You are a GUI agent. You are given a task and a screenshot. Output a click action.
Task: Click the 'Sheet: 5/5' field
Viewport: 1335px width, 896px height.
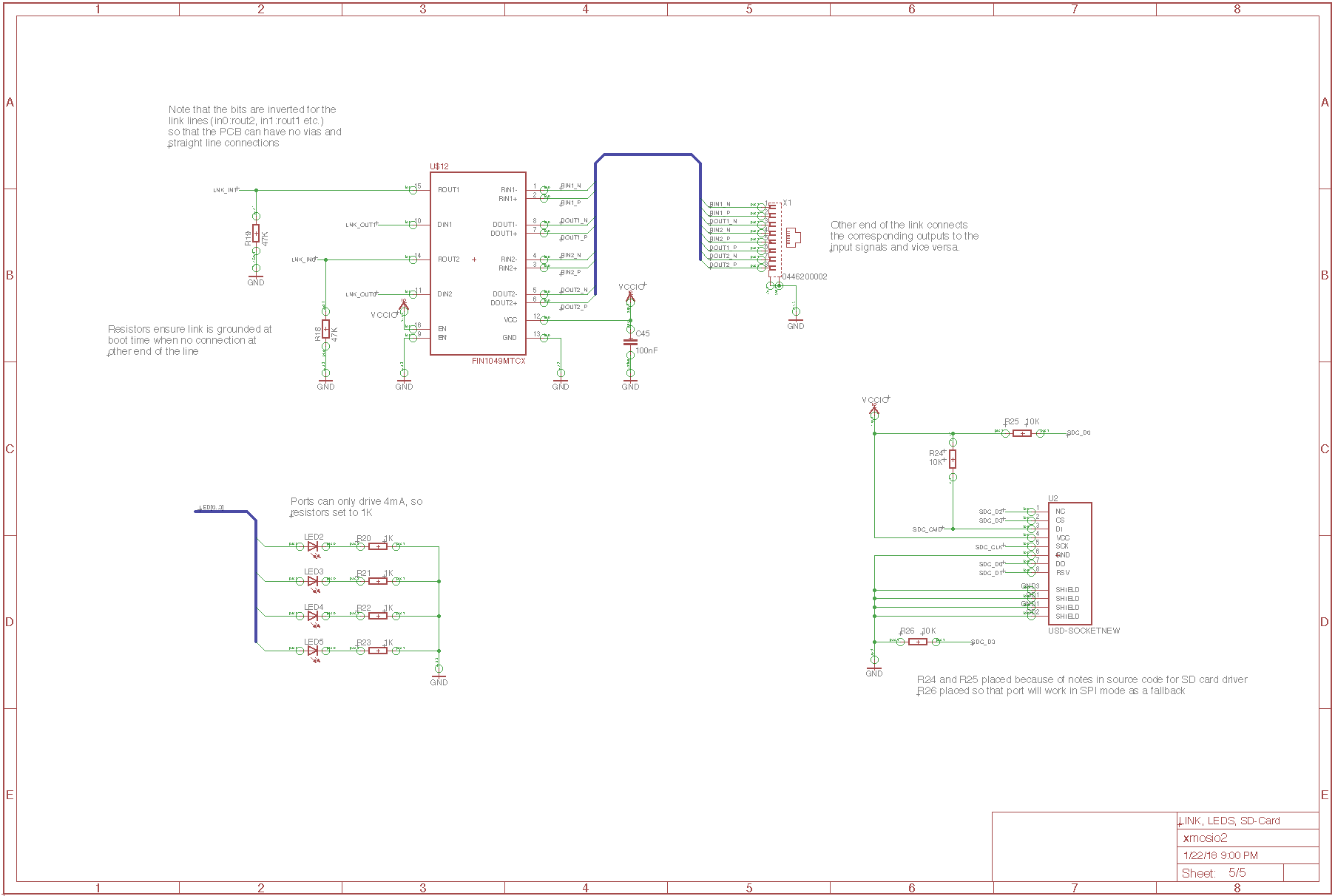pyautogui.click(x=1214, y=873)
